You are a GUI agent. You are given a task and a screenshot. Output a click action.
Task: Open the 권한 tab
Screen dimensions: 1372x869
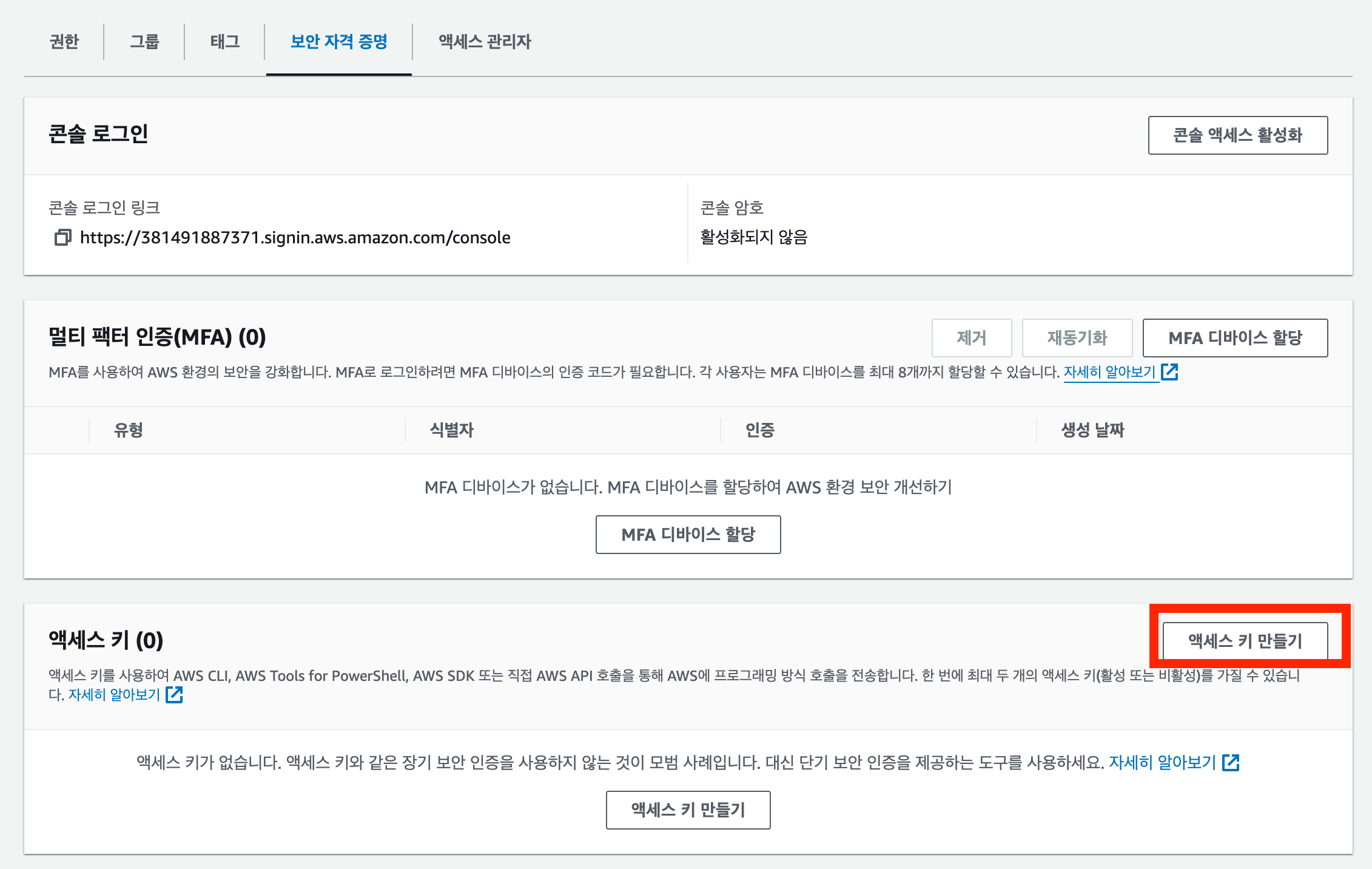coord(64,41)
